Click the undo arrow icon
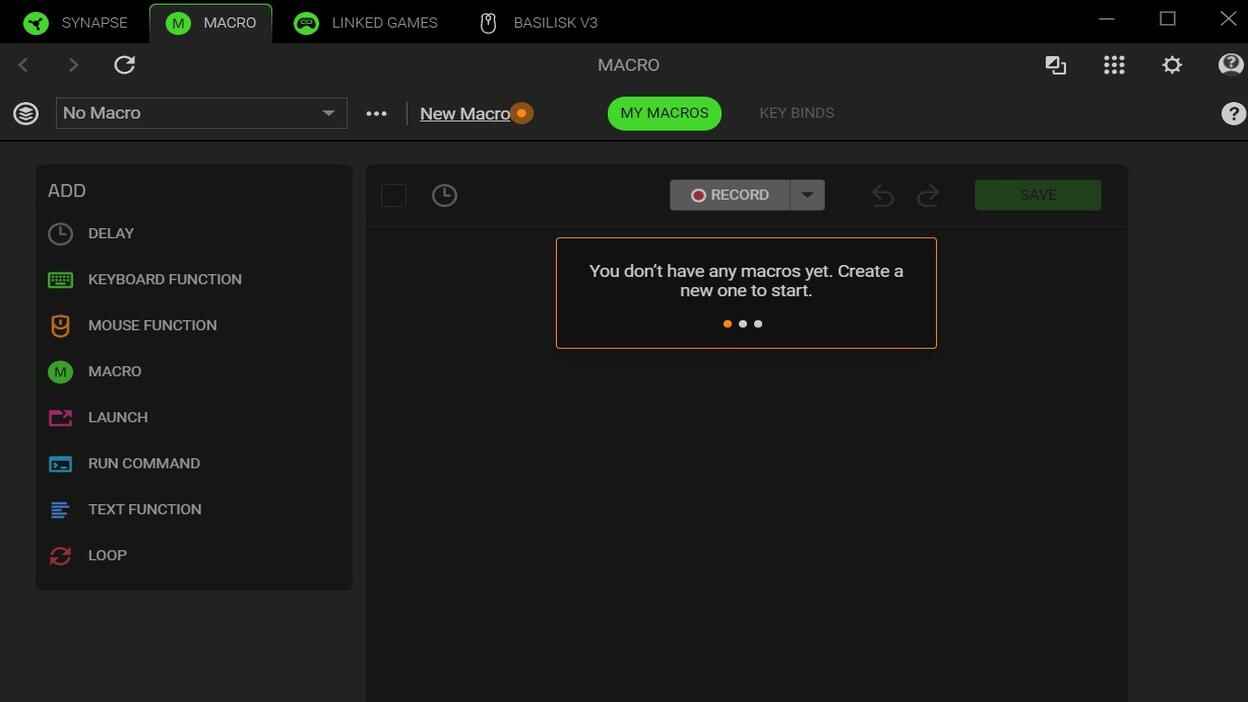1248x702 pixels. click(882, 195)
